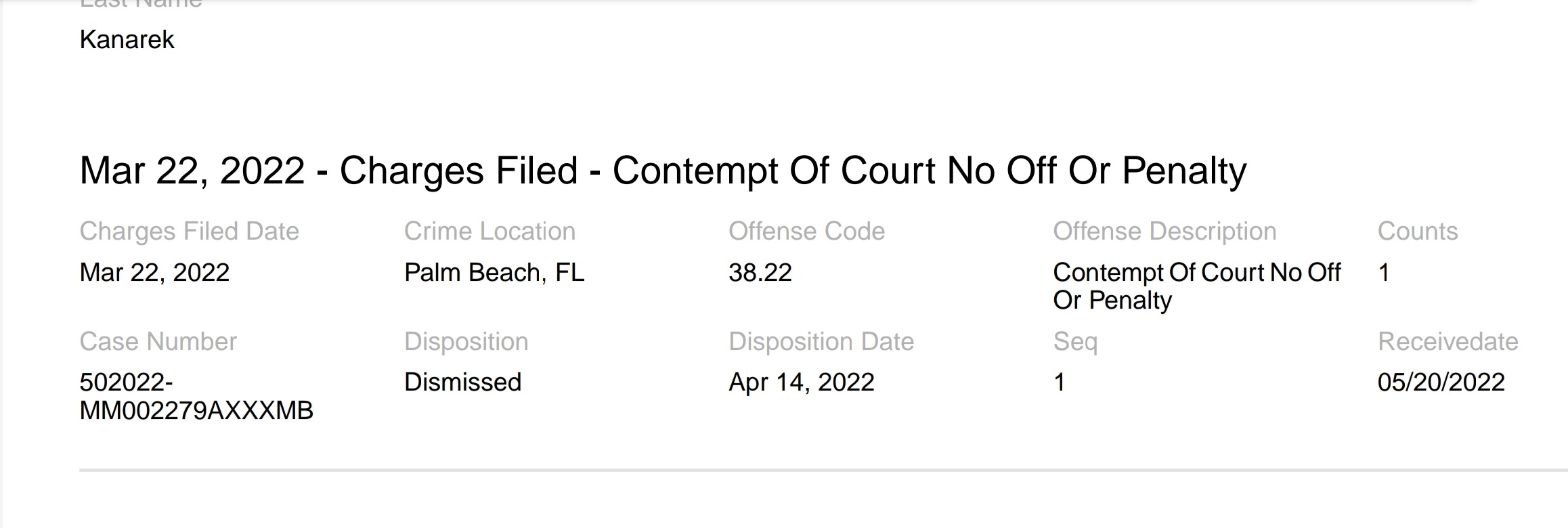Image resolution: width=1568 pixels, height=528 pixels.
Task: Select the Apr 14, 2022 disposition date
Action: [x=802, y=382]
